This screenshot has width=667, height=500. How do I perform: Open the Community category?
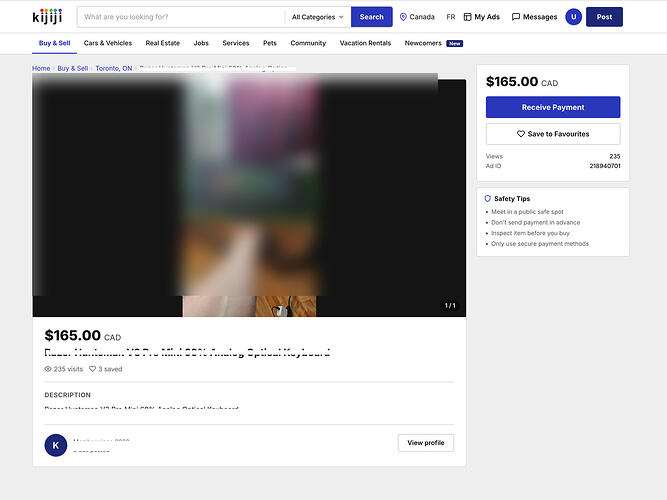308,43
